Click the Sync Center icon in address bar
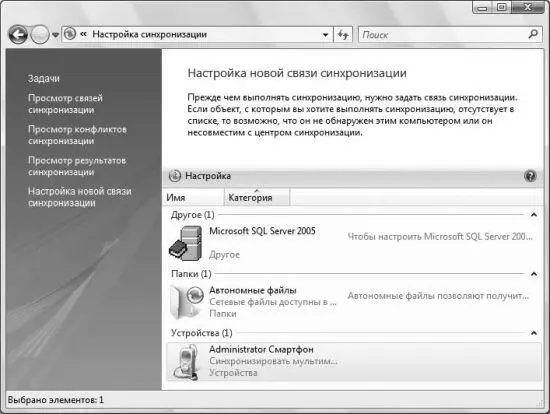 pyautogui.click(x=70, y=34)
